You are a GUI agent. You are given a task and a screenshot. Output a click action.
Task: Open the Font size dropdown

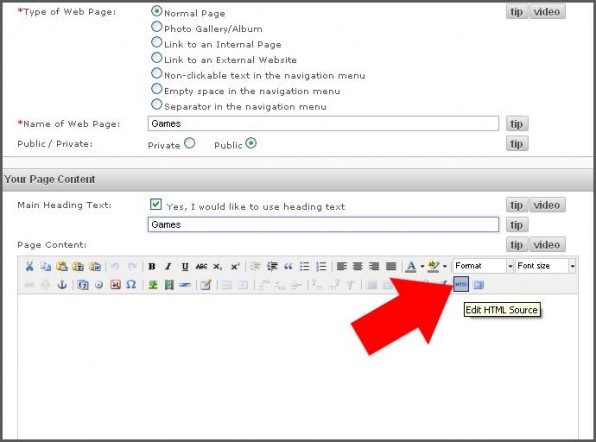click(545, 266)
